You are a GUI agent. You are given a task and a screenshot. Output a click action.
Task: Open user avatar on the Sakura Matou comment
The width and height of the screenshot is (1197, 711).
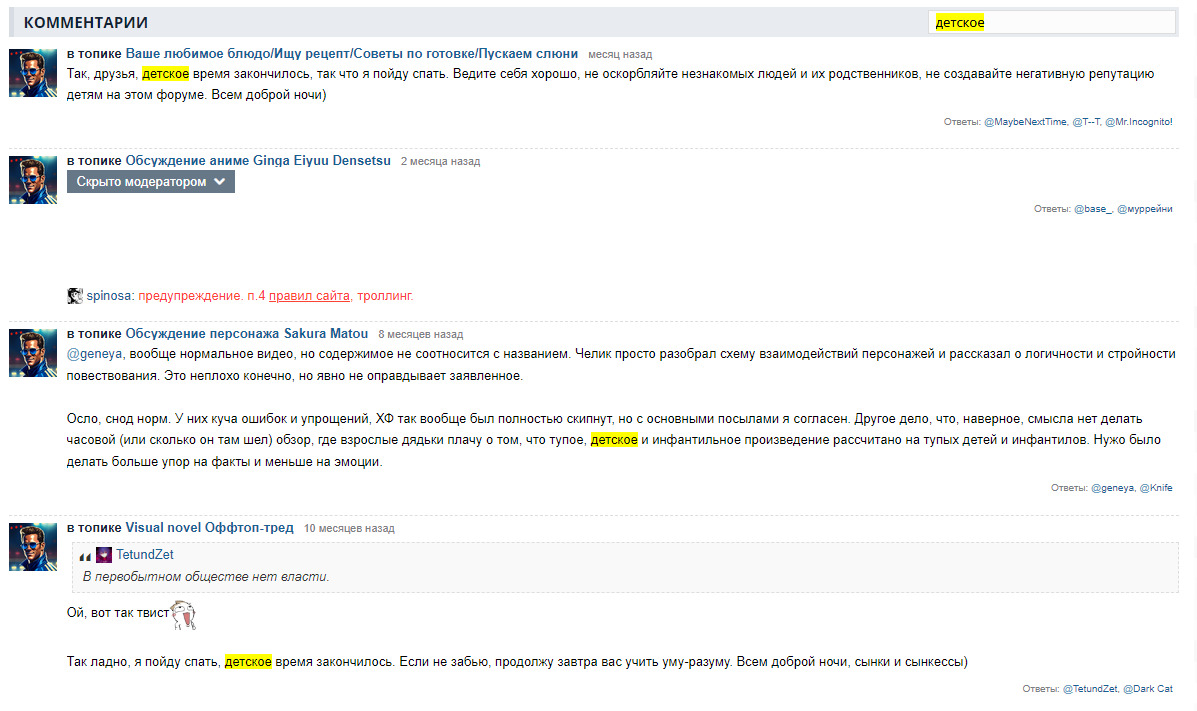[x=33, y=353]
